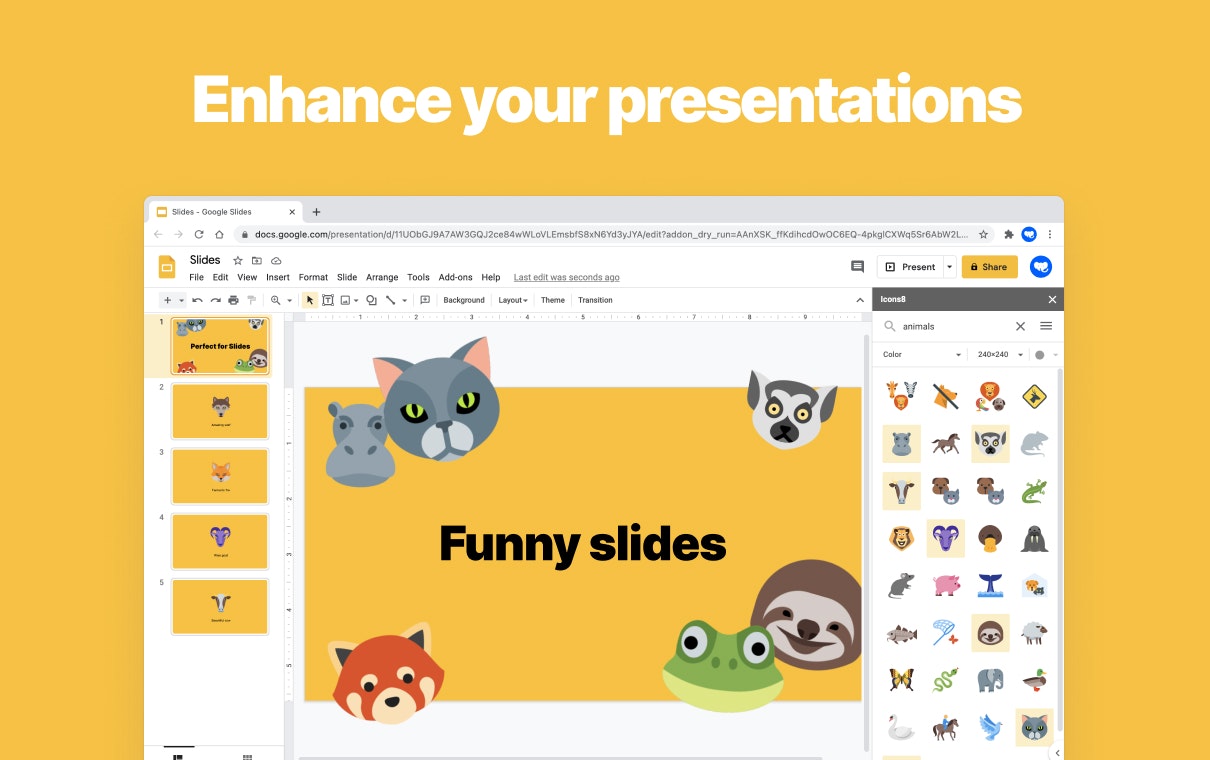
Task: Select the arrow select tool
Action: [310, 300]
